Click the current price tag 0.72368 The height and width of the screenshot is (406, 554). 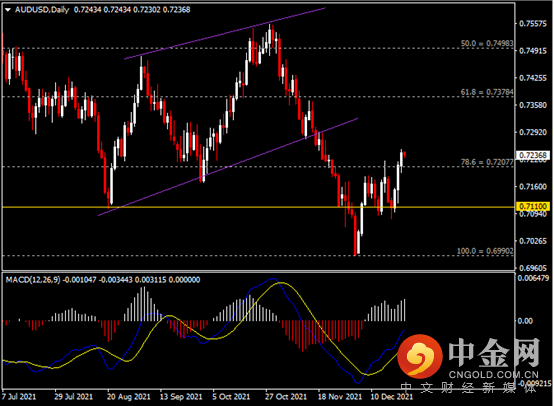tap(533, 155)
